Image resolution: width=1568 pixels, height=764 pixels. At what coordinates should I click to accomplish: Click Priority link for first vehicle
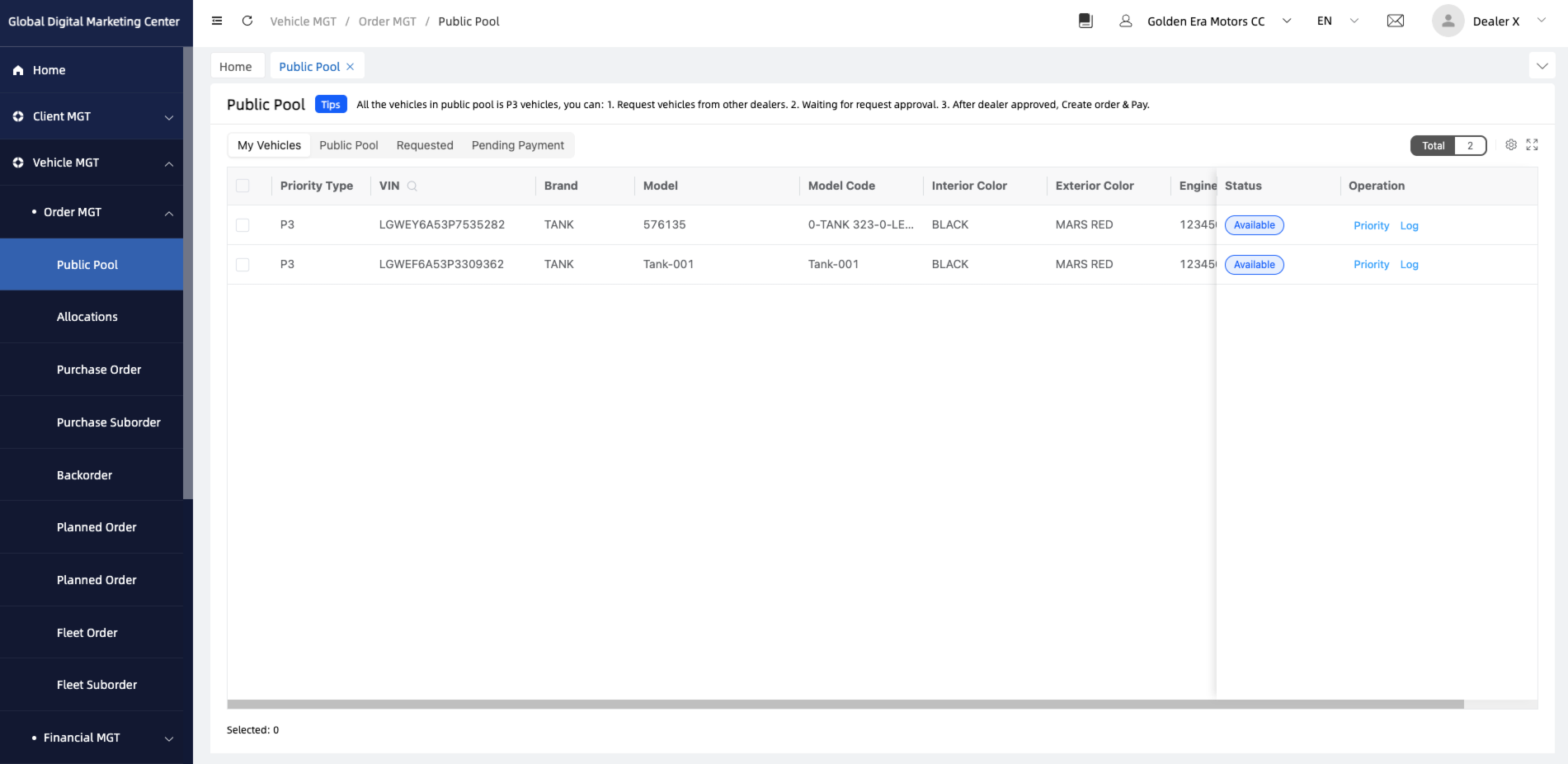pos(1371,226)
